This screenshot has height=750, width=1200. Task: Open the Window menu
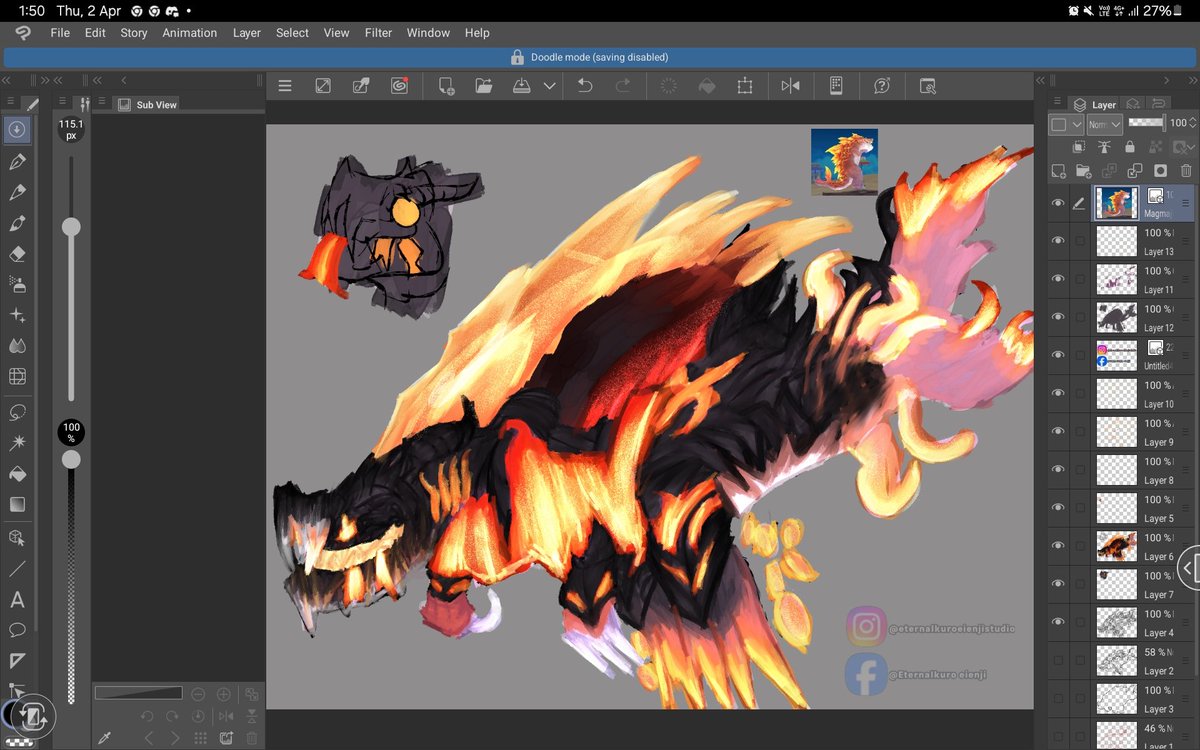(x=428, y=33)
